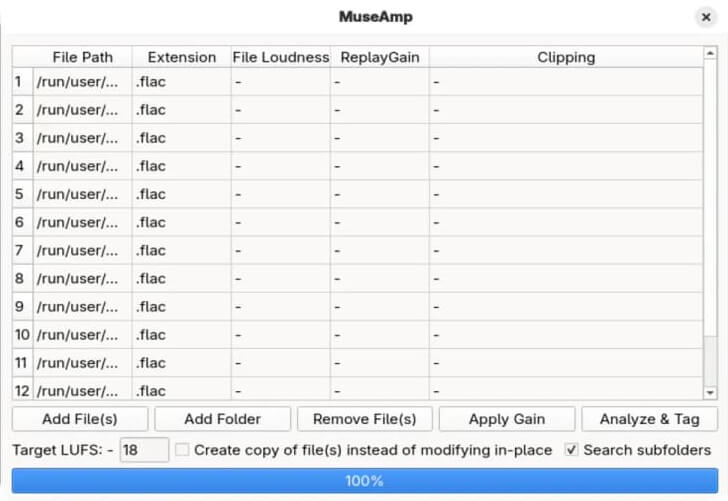Select row header number 12

(23, 389)
